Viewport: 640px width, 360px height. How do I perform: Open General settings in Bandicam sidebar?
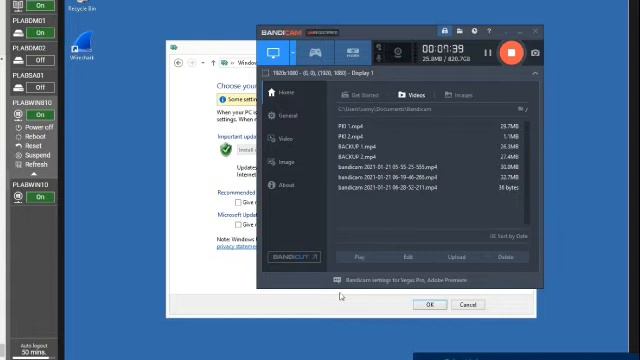tap(283, 116)
